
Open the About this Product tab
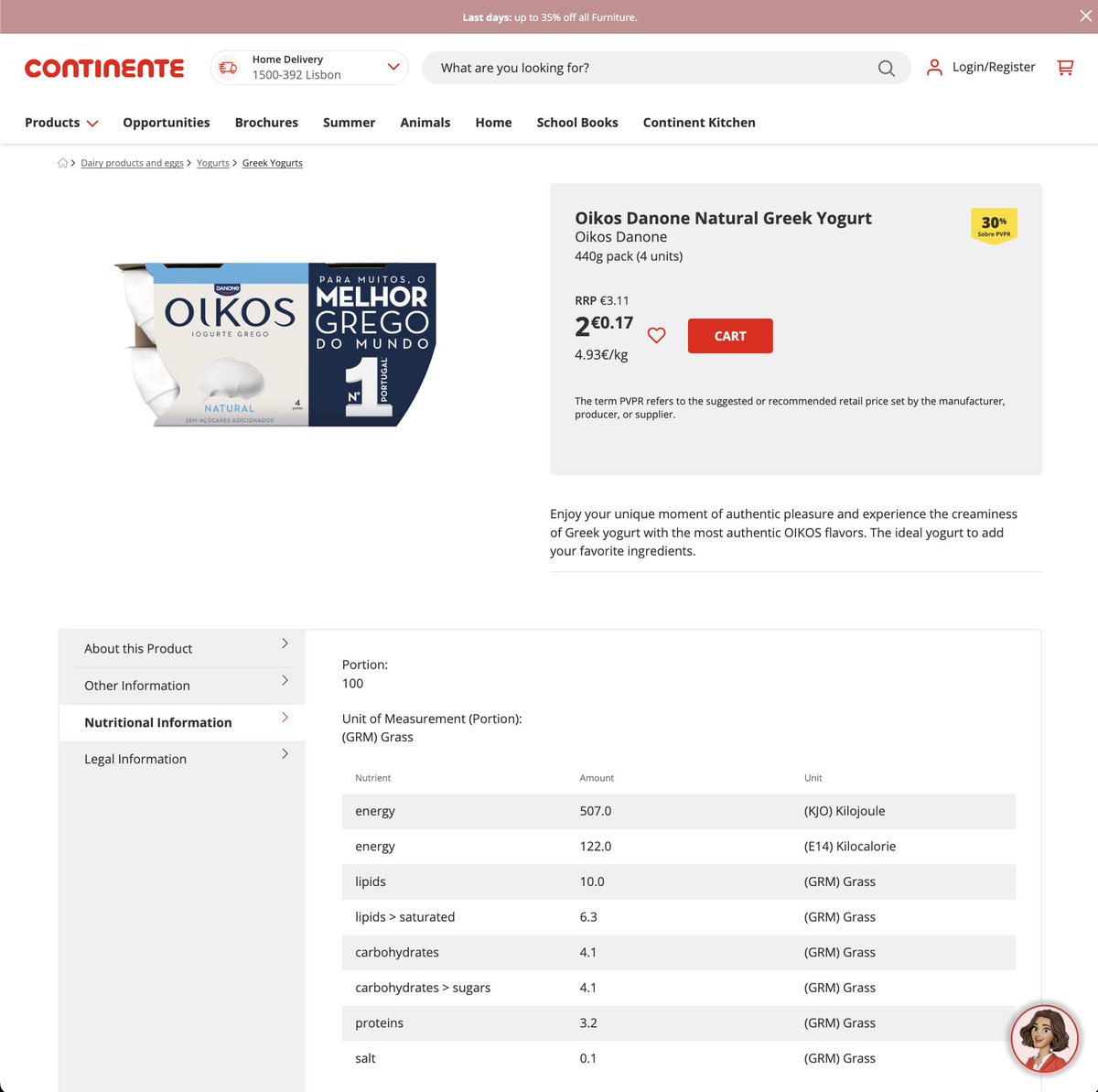[x=182, y=649]
